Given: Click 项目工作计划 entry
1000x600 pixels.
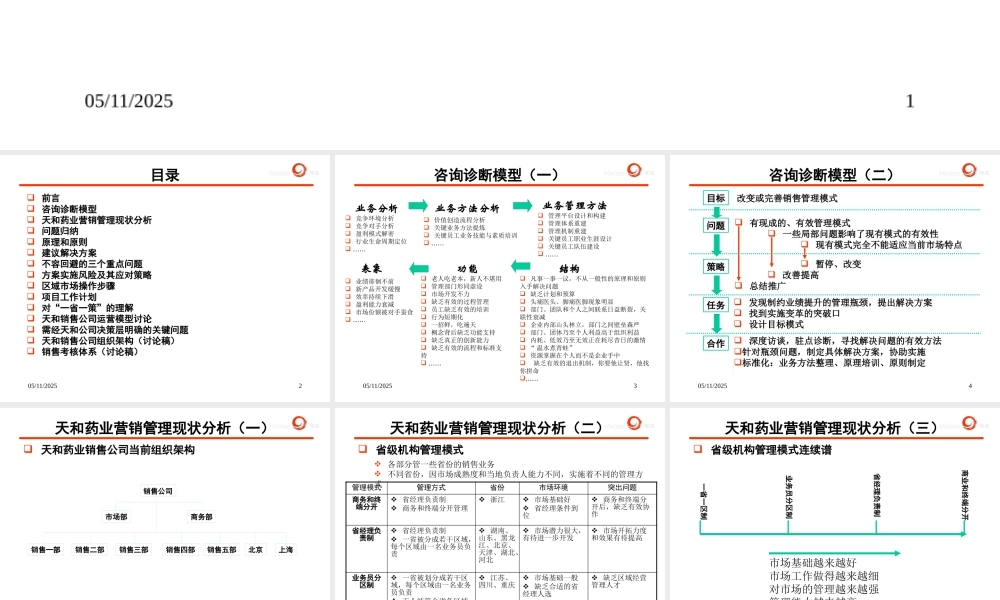Looking at the screenshot, I should 69,296.
